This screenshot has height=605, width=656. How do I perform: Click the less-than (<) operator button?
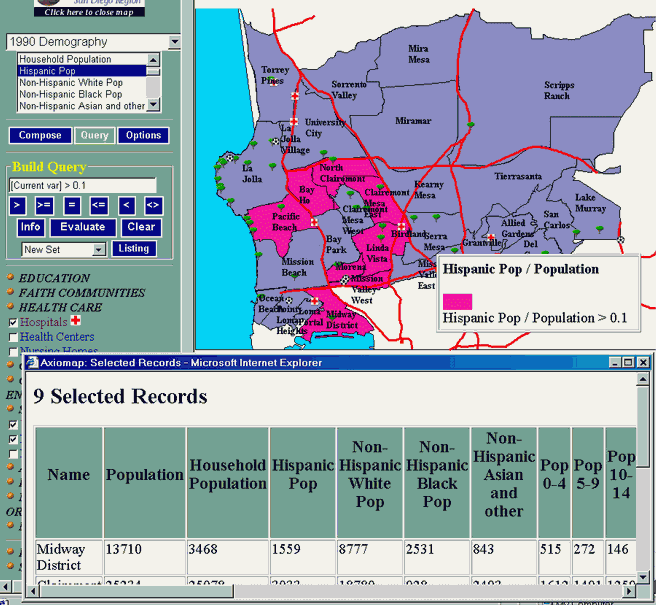click(126, 206)
